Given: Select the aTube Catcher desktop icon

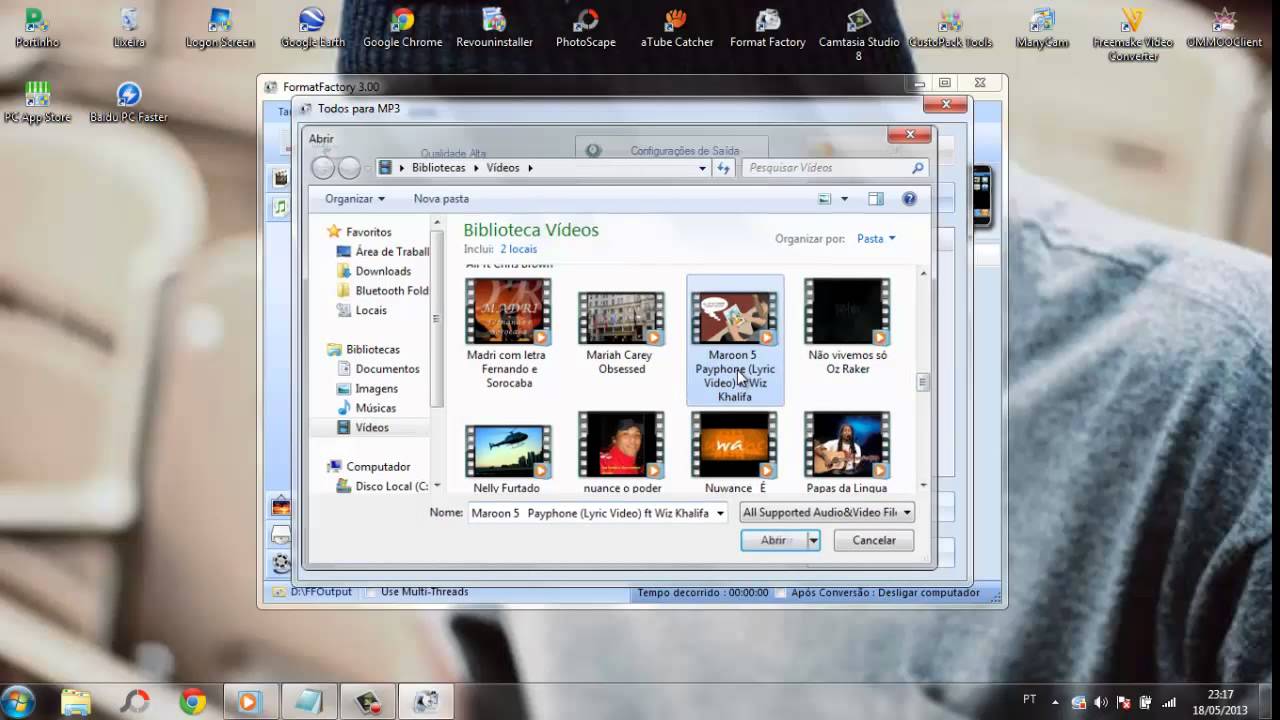Looking at the screenshot, I should 677,28.
